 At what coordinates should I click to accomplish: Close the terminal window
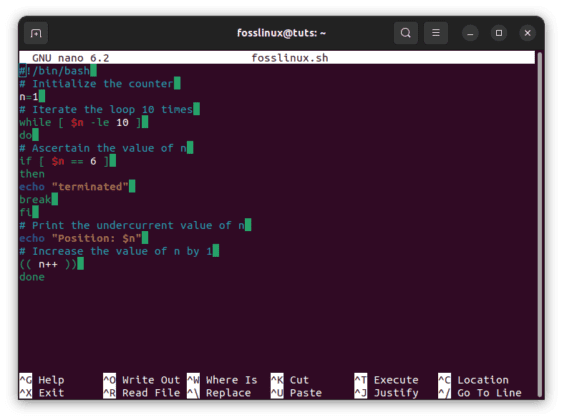[528, 33]
